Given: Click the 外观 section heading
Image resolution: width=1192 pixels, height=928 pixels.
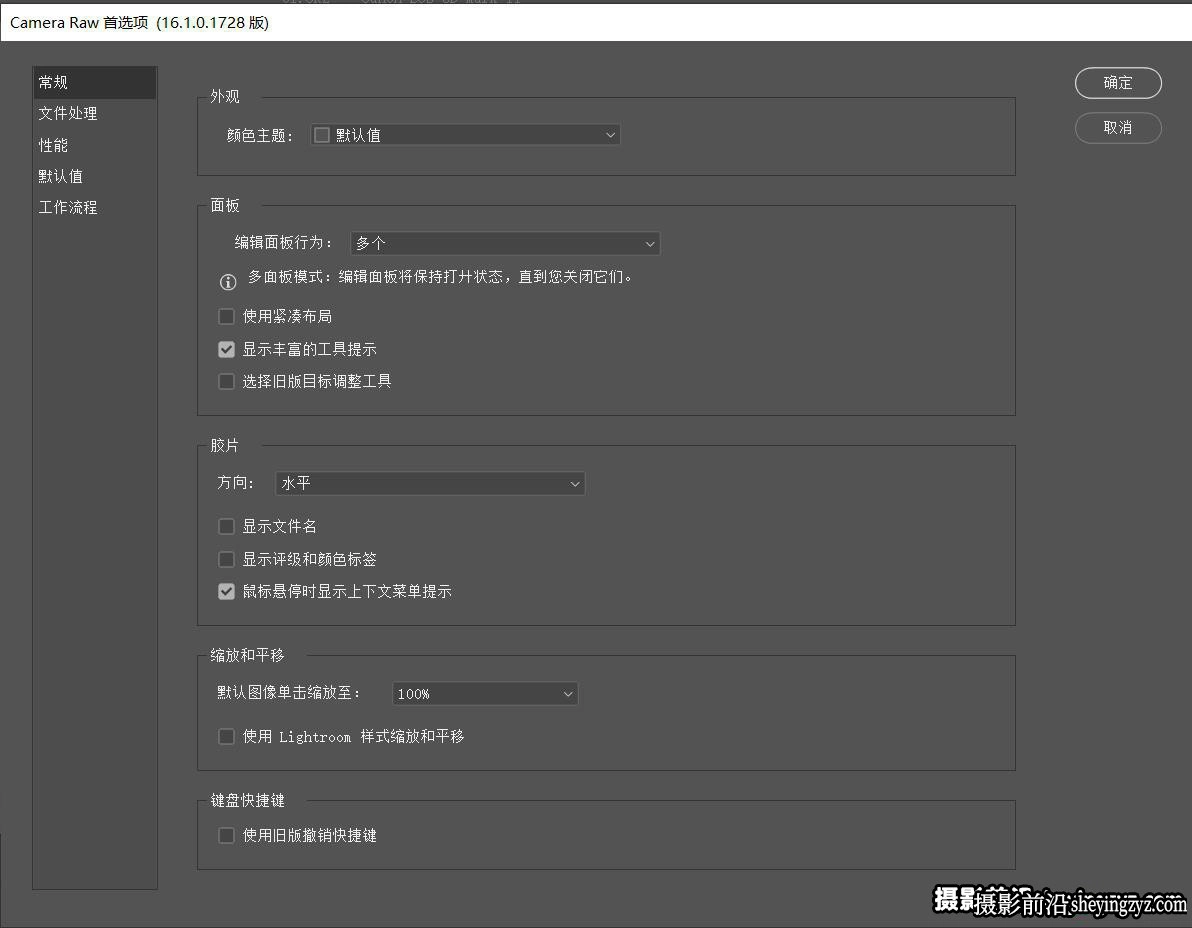Looking at the screenshot, I should coord(225,97).
